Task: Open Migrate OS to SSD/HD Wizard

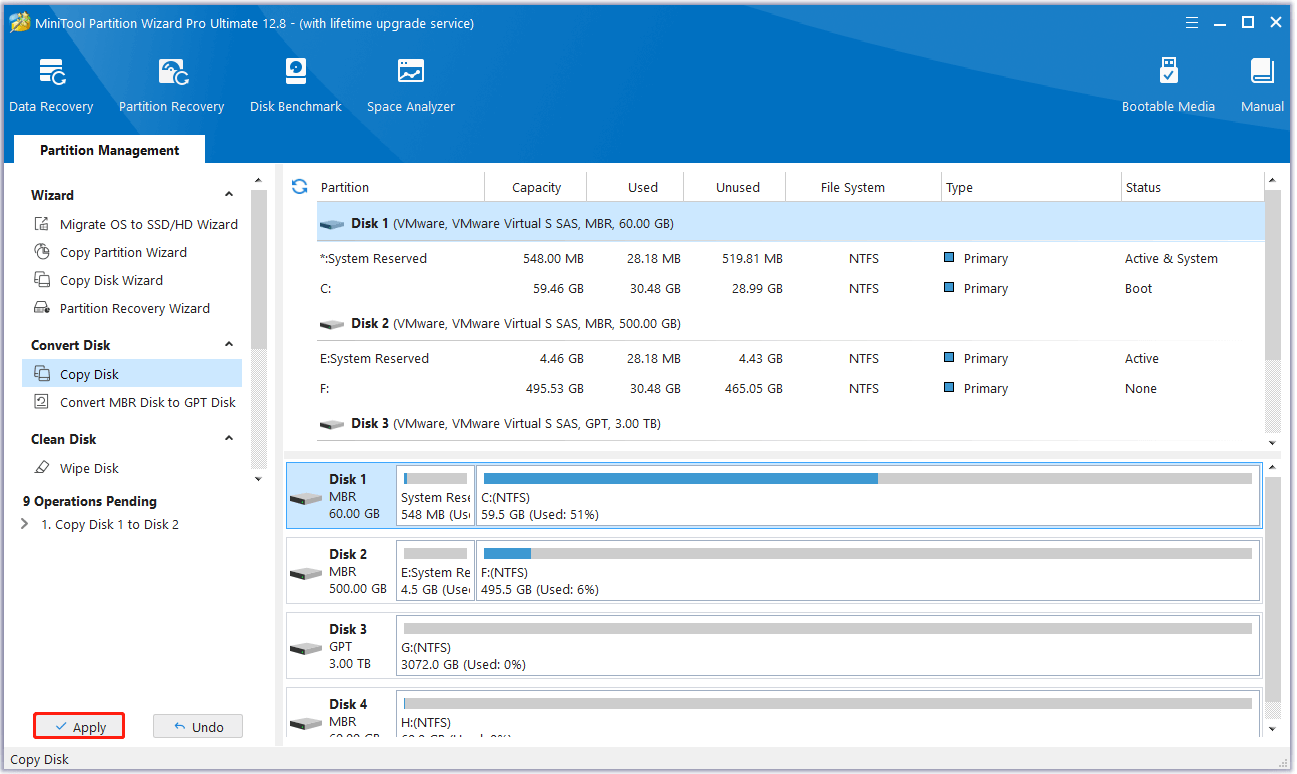Action: [x=149, y=224]
